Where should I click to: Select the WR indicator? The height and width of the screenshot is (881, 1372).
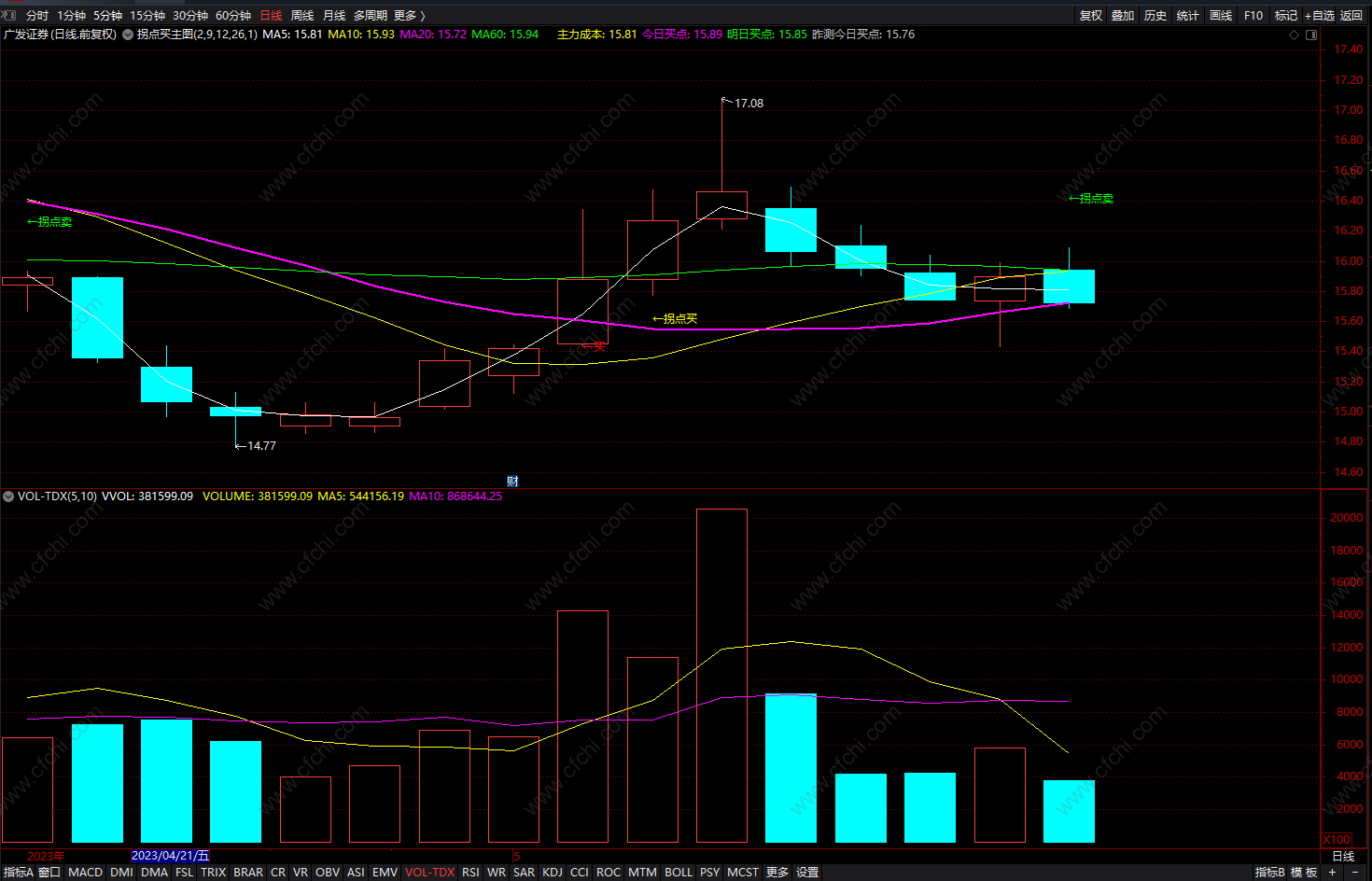pos(497,873)
